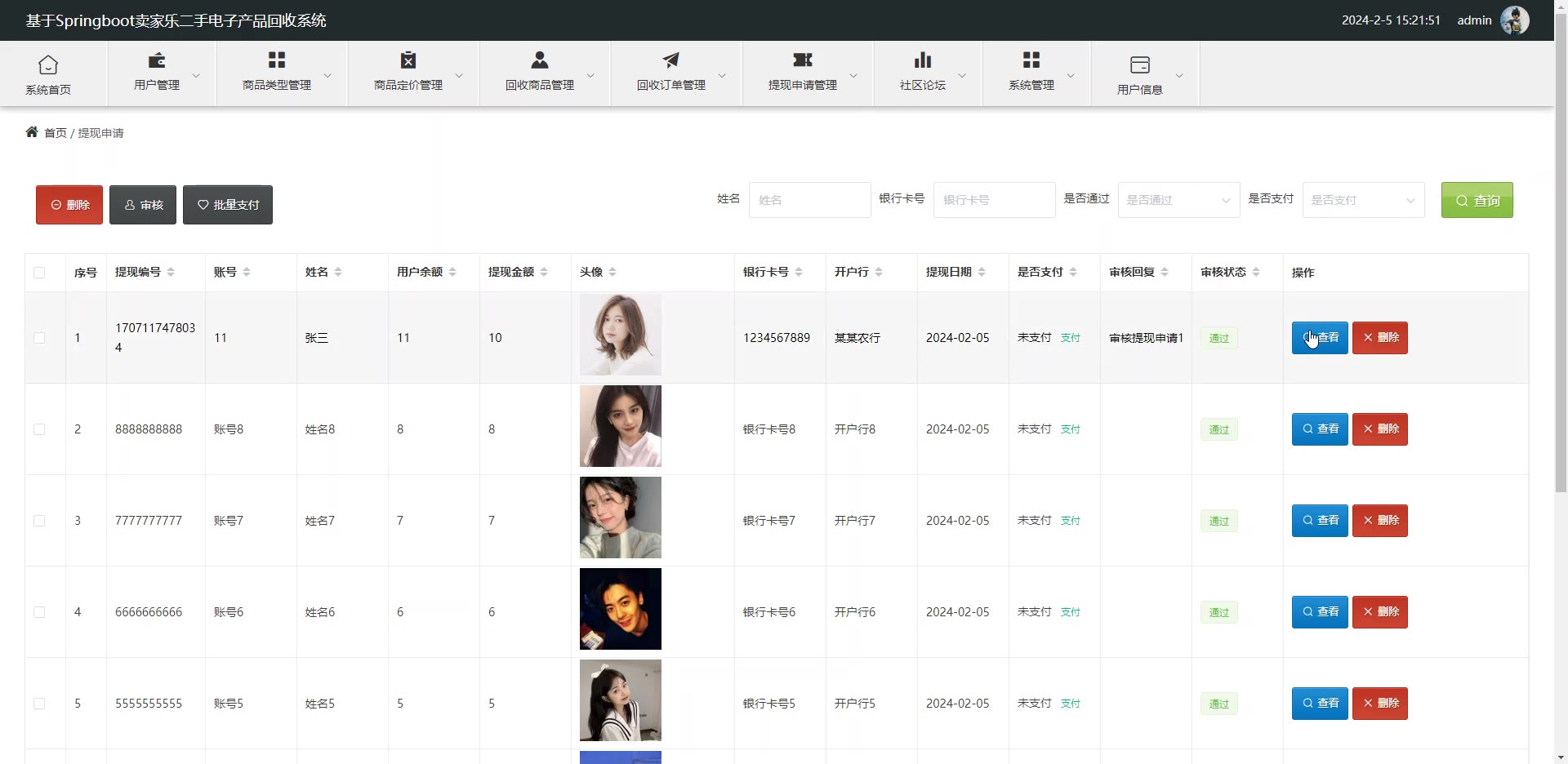Click 通过 status tag for 姓名8
Image resolution: width=1568 pixels, height=764 pixels.
point(1218,429)
